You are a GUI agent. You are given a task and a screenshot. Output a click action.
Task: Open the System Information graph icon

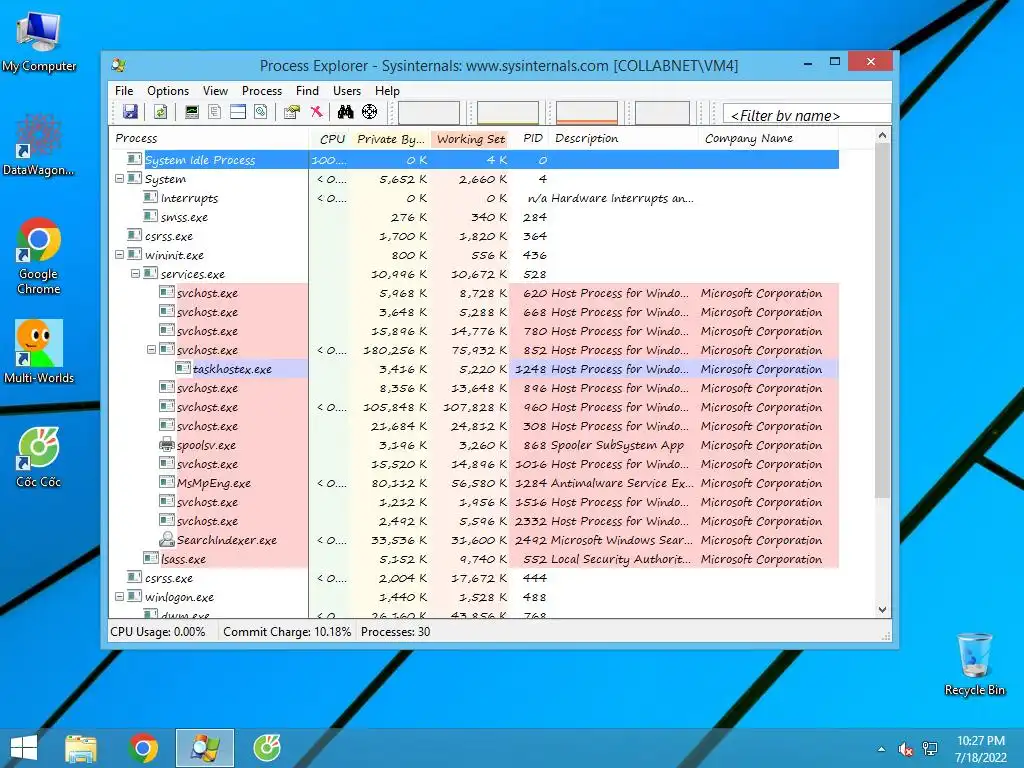tap(191, 112)
